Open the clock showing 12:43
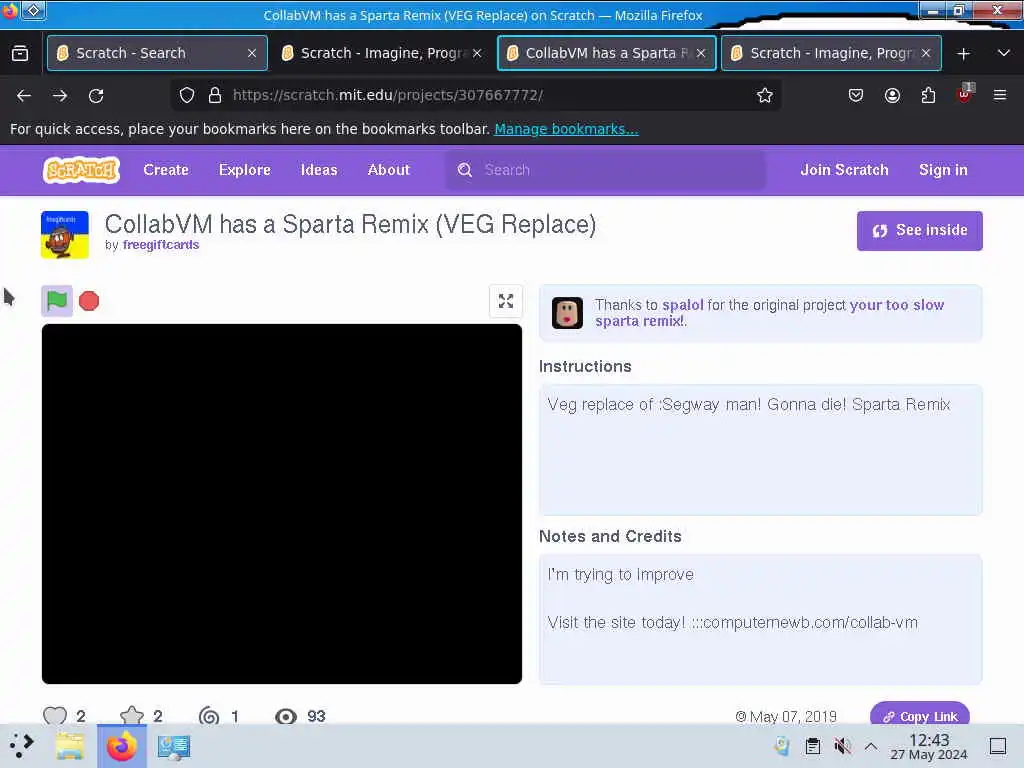This screenshot has width=1024, height=768. (x=929, y=746)
